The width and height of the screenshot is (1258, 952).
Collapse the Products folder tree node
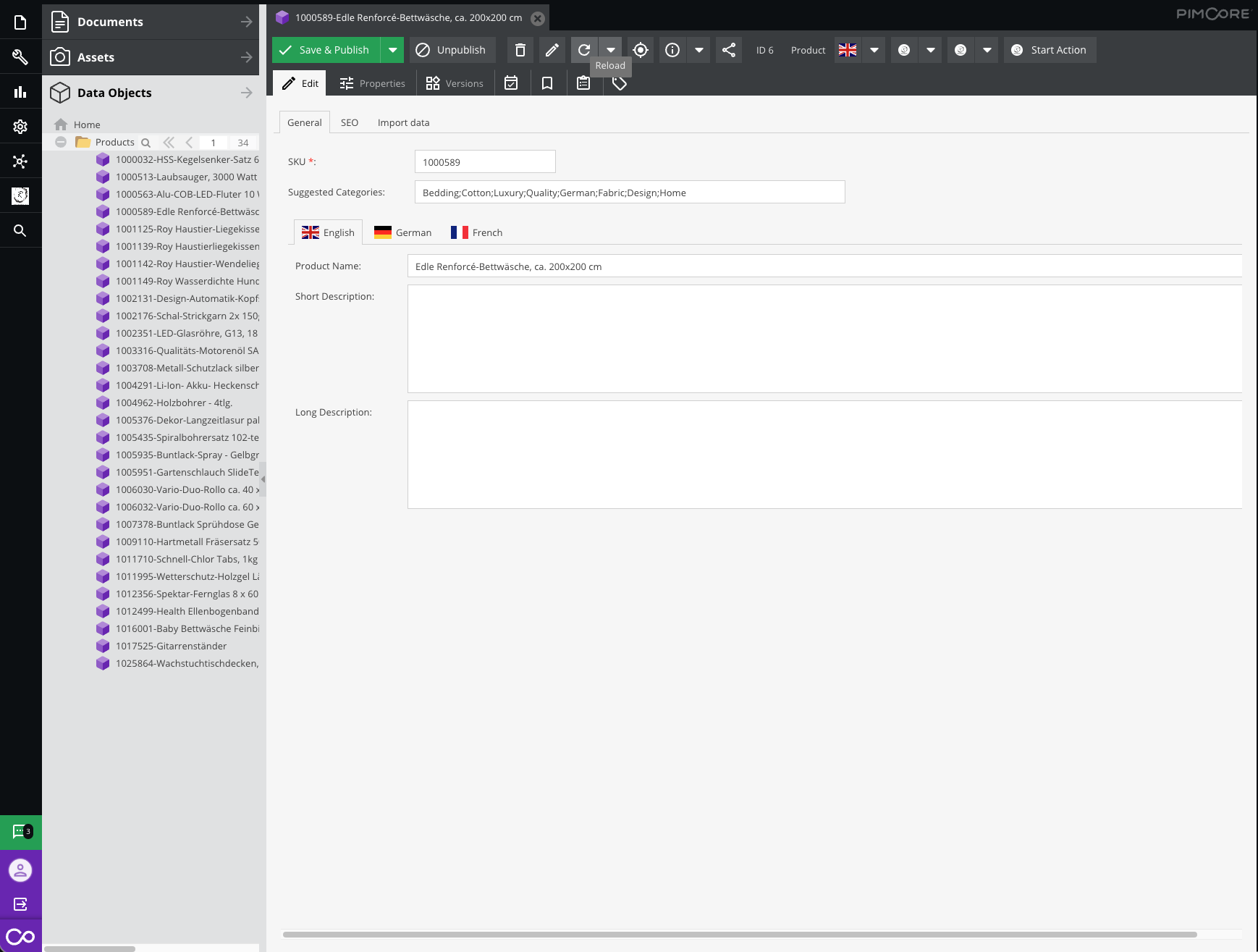[x=61, y=142]
